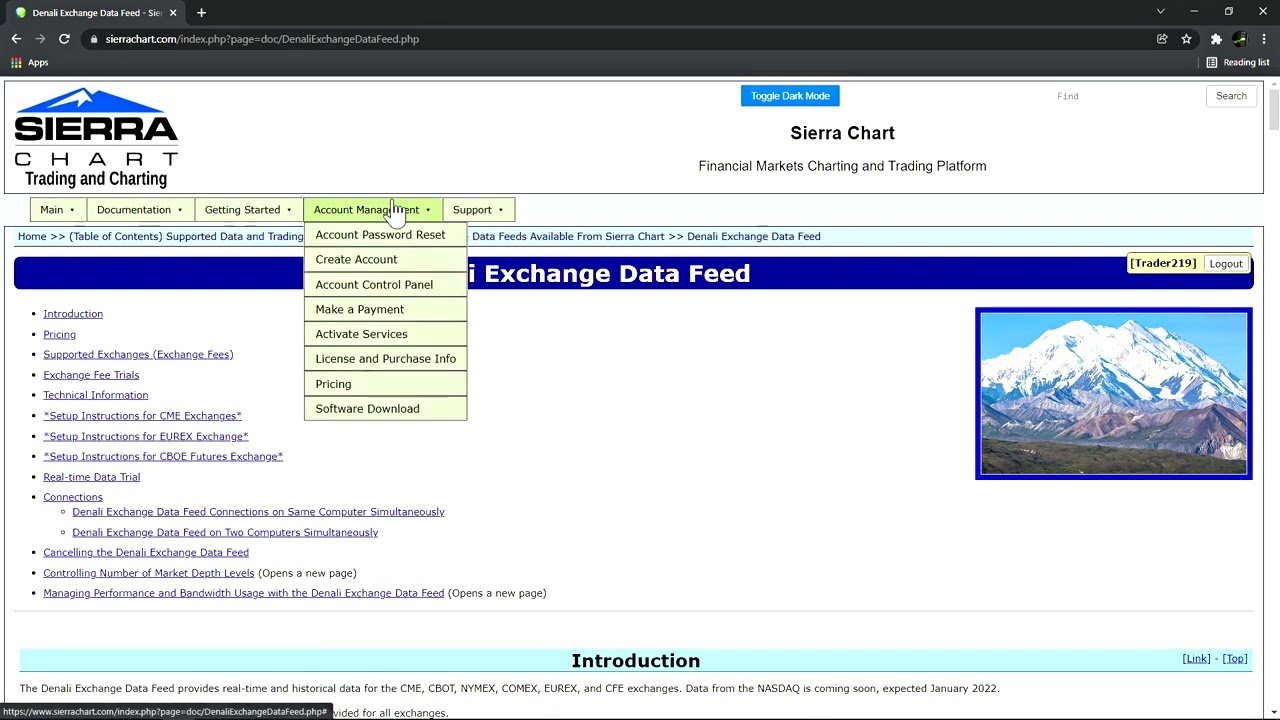Open the Technical Information link

[95, 395]
